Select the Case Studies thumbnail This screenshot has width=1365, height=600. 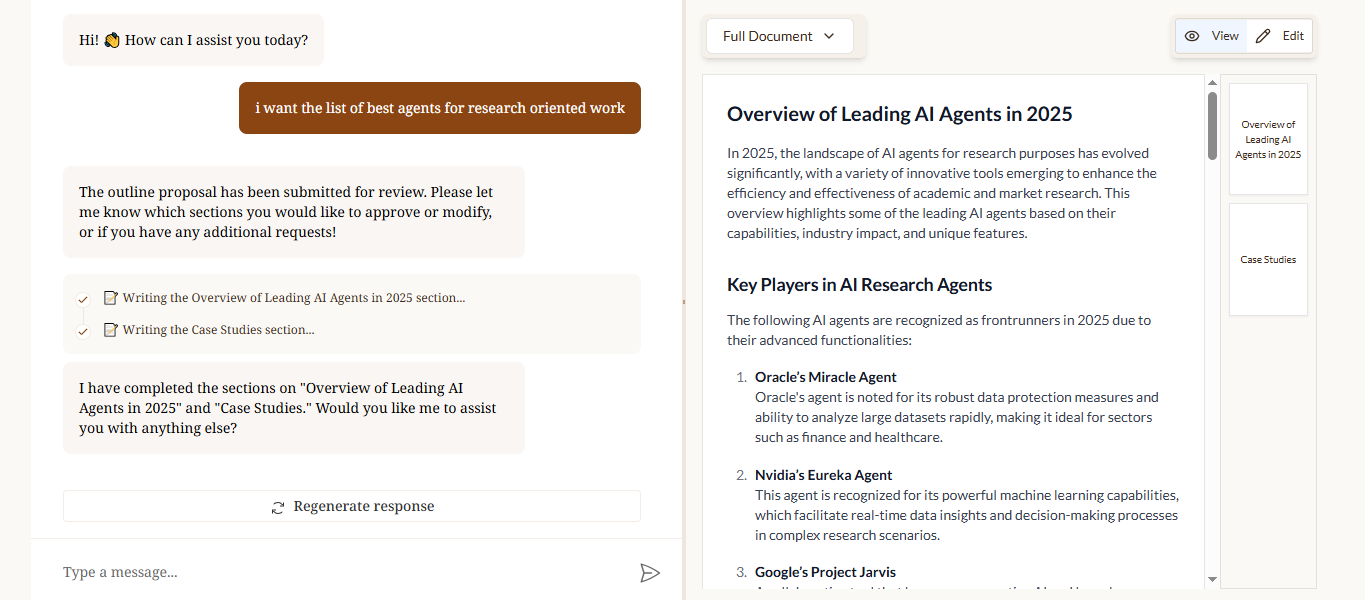1268,259
